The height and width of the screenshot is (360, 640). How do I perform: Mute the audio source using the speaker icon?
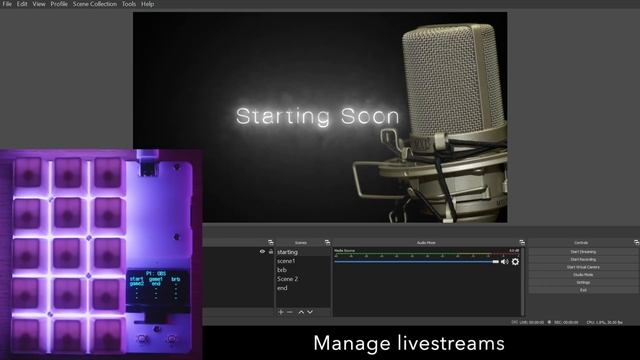[x=504, y=262]
